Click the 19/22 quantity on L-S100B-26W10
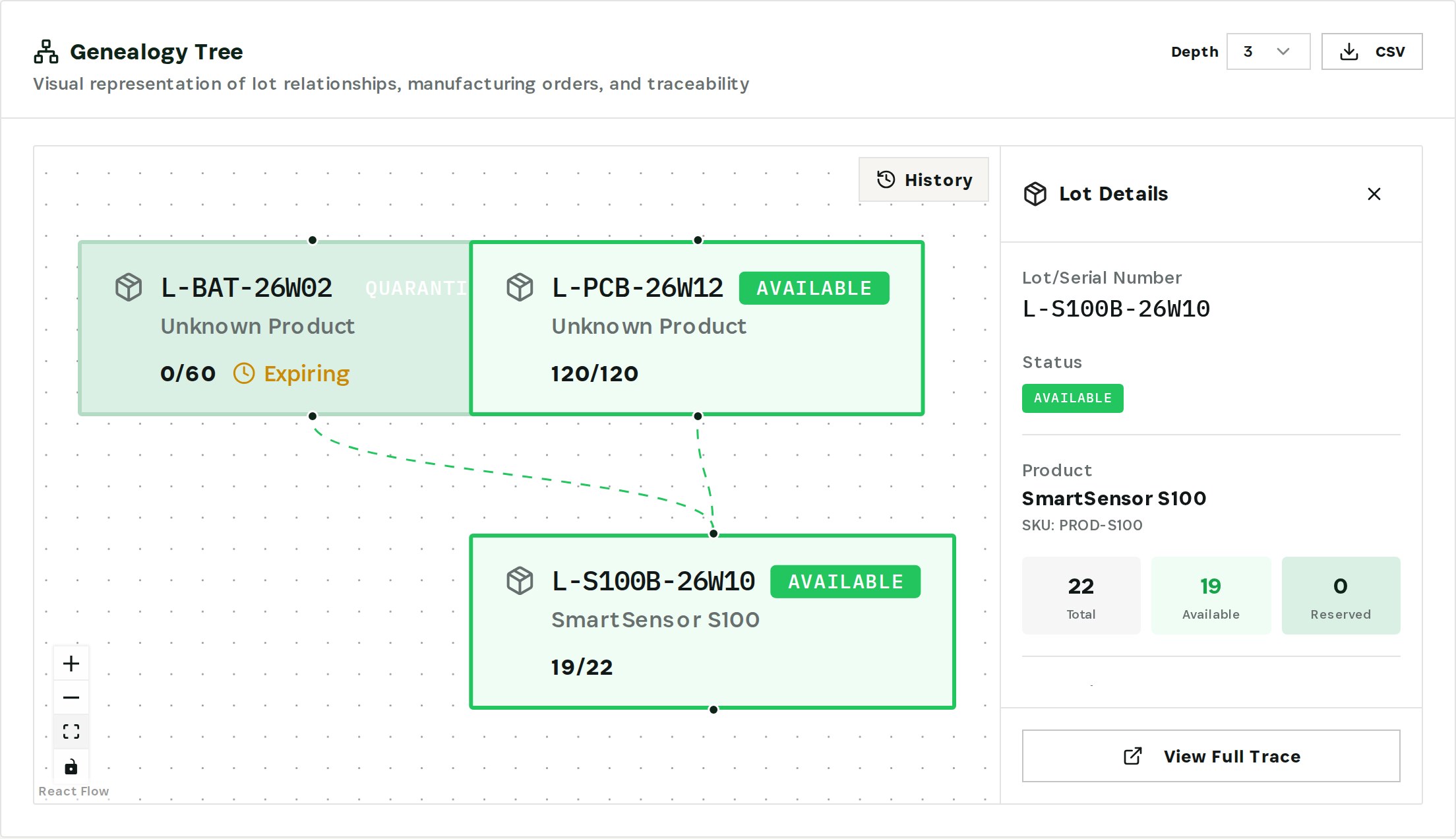Viewport: 1456px width, 839px height. click(x=582, y=668)
